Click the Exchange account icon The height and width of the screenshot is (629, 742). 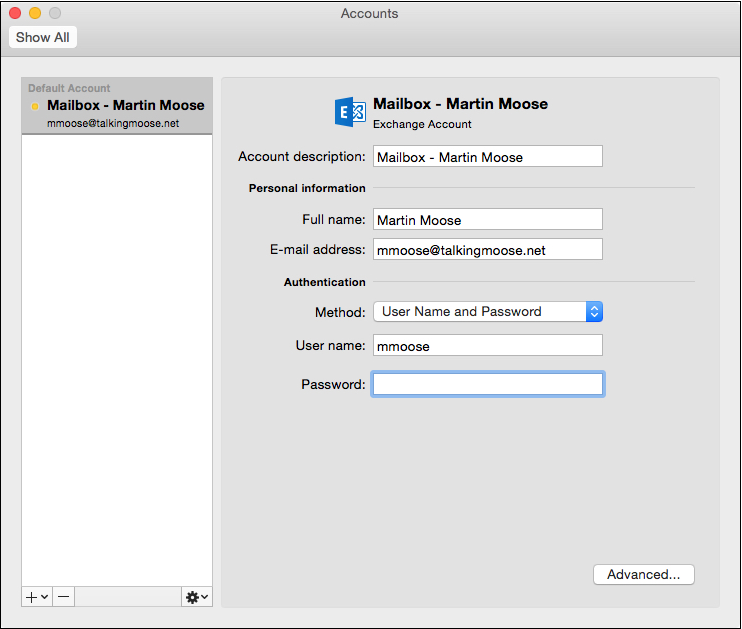click(350, 112)
